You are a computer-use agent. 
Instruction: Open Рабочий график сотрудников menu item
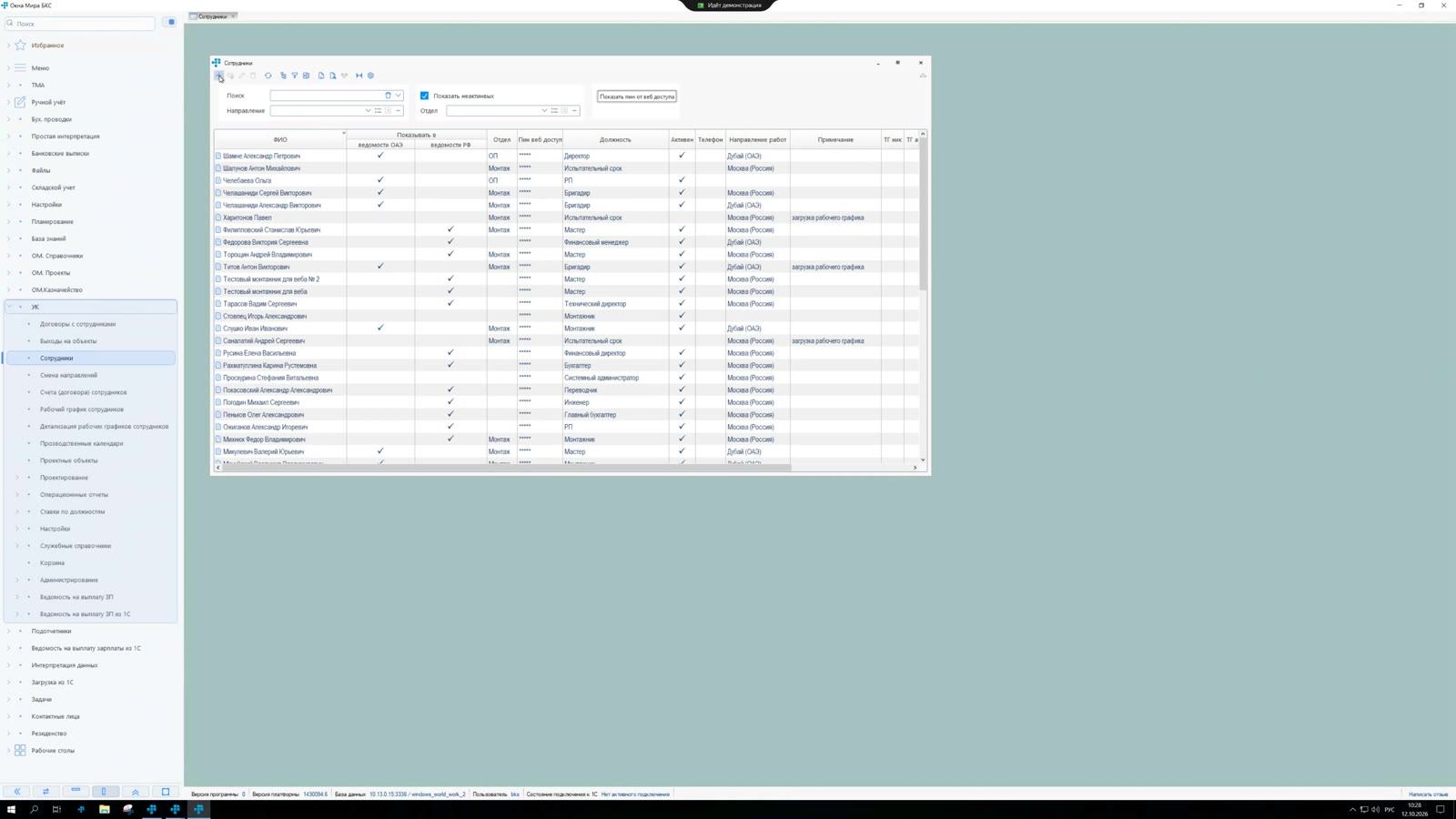[82, 409]
